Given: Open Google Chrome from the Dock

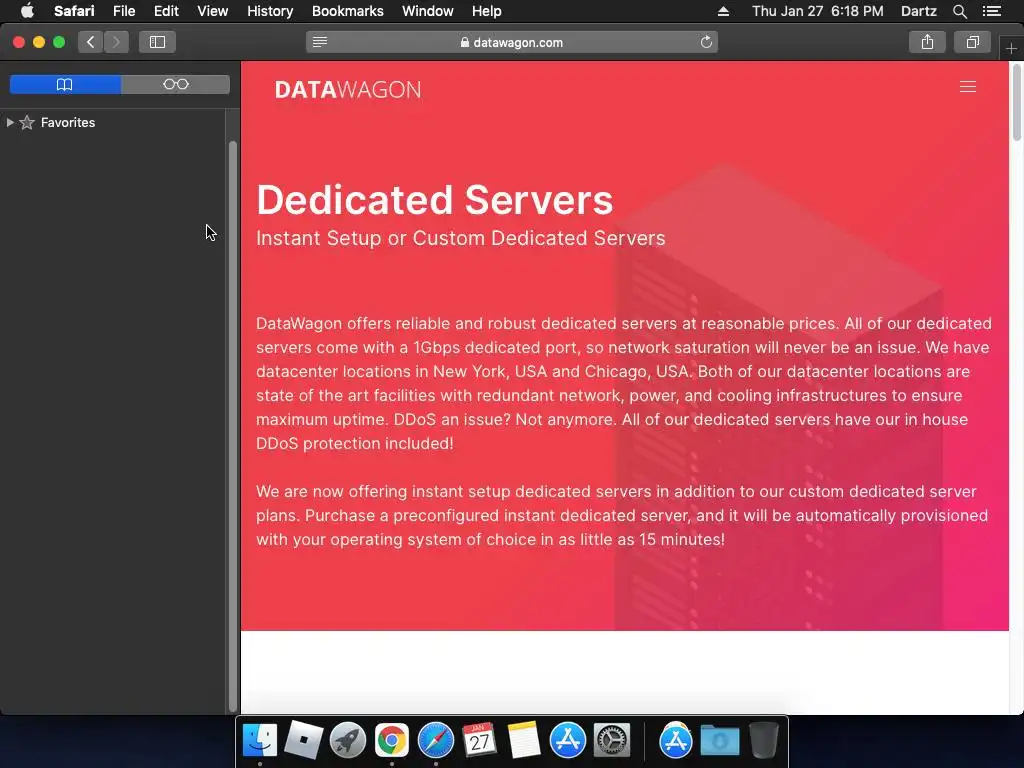Looking at the screenshot, I should pos(392,740).
